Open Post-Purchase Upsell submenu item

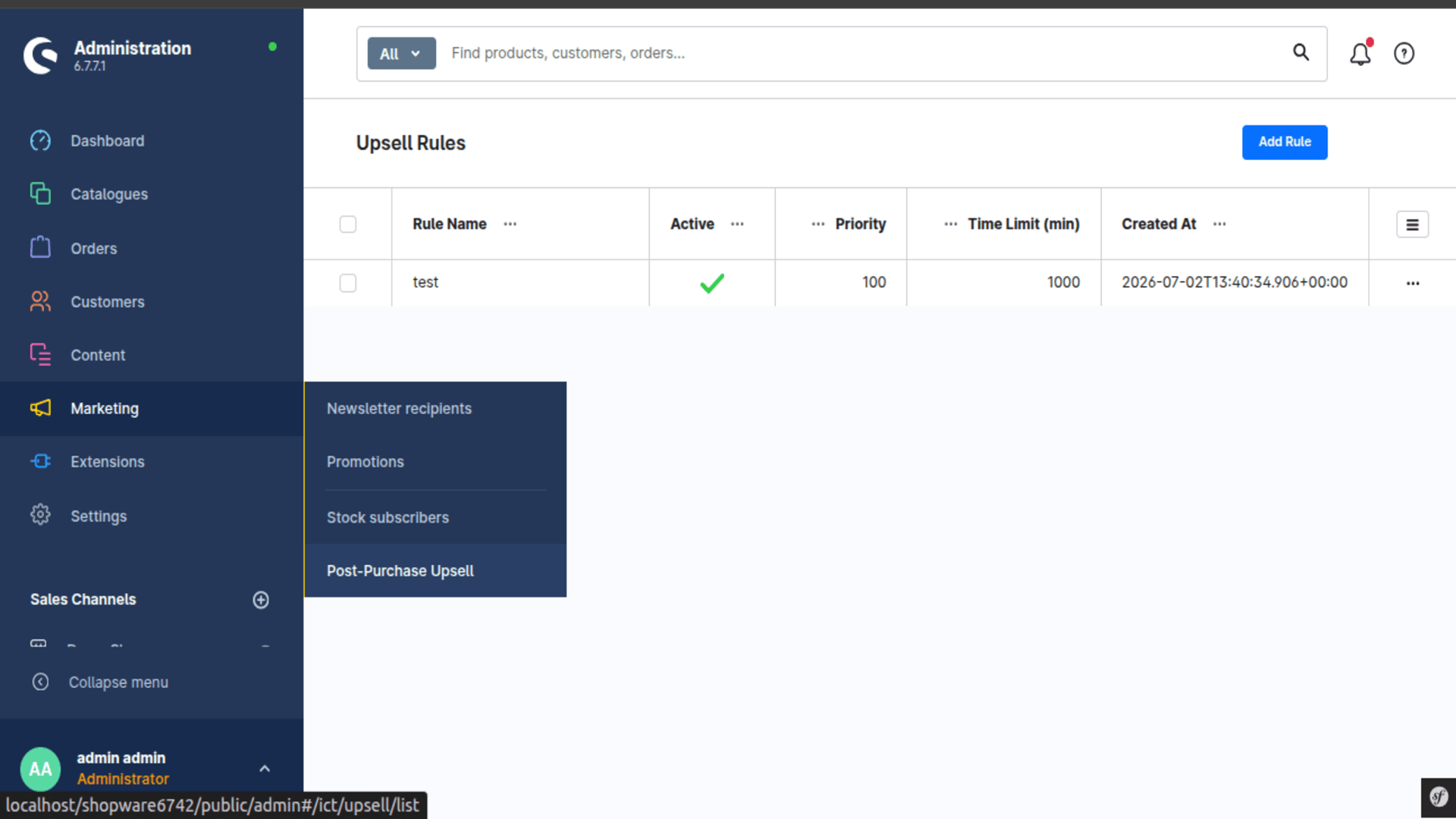point(435,571)
